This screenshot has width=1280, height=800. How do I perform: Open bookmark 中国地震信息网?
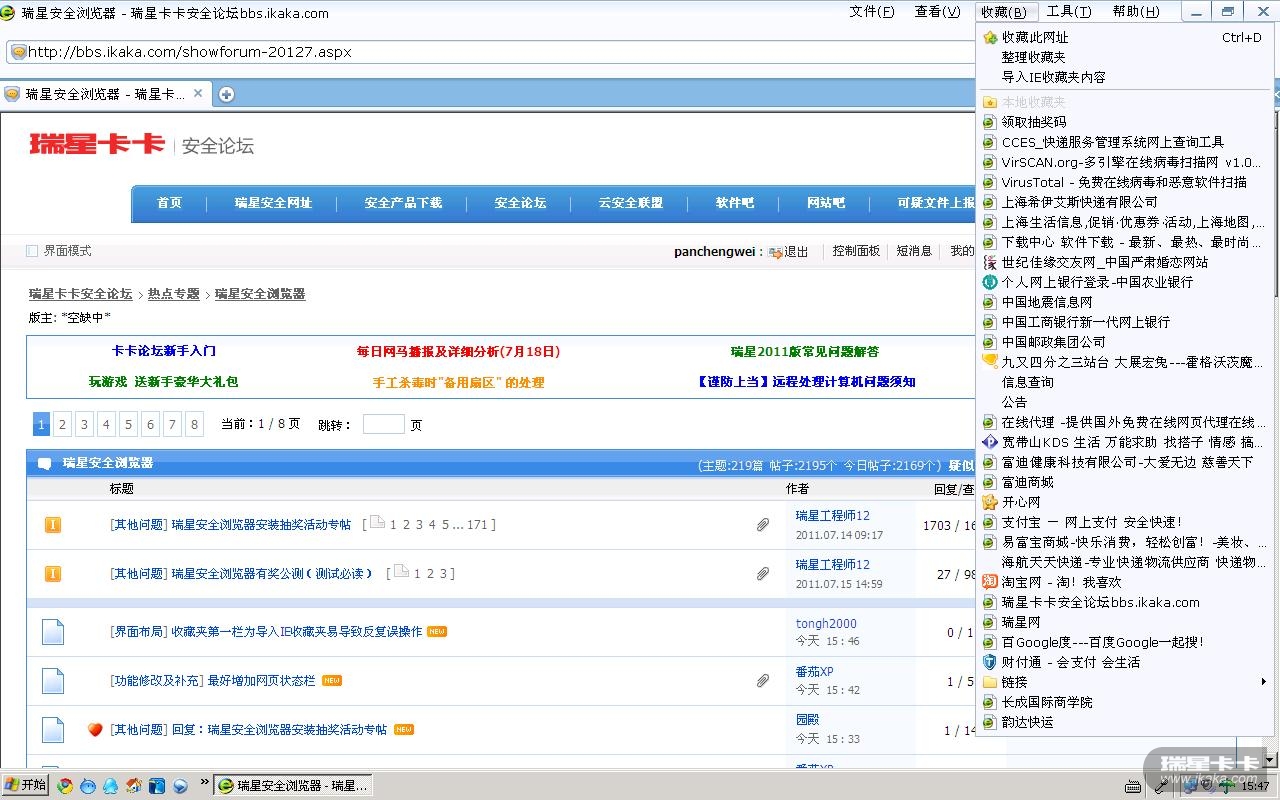coord(1125,302)
